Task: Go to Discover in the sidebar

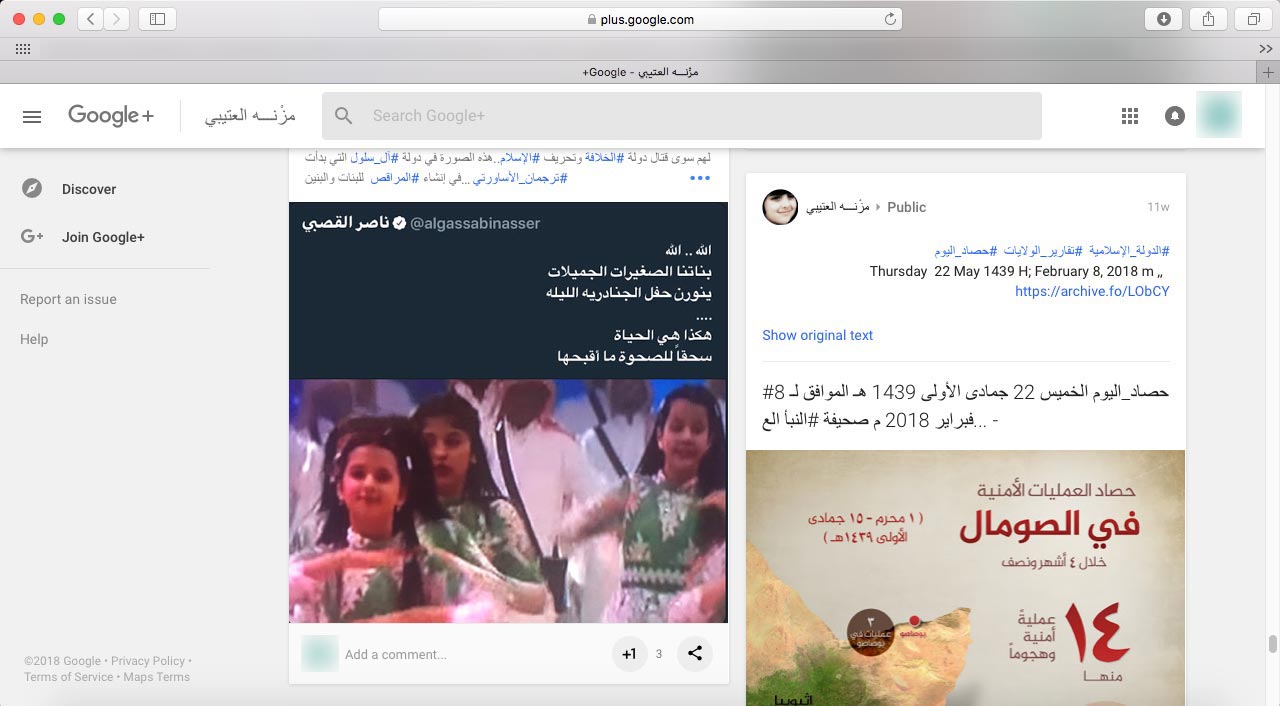Action: [88, 189]
